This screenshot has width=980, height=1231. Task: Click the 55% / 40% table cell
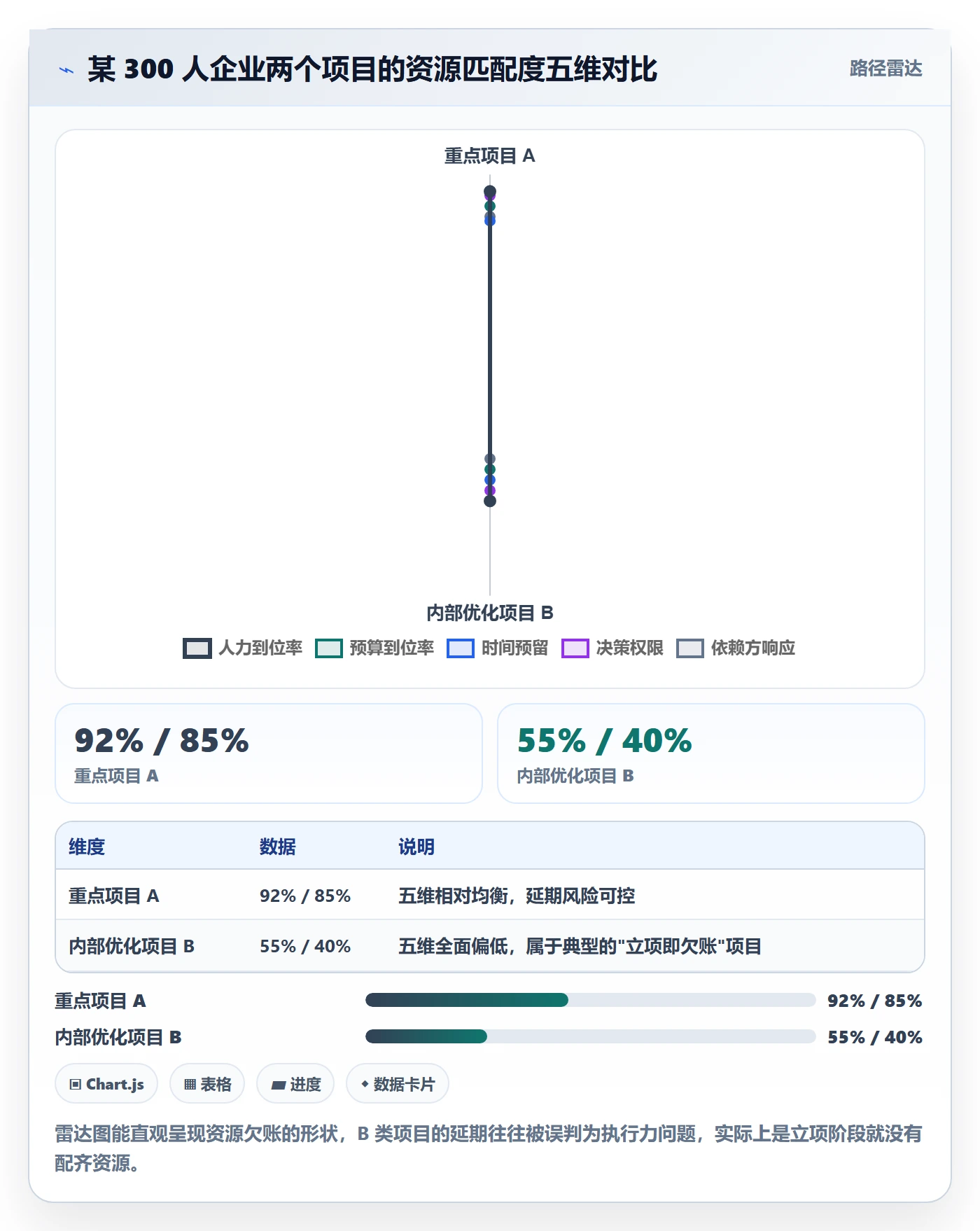305,946
